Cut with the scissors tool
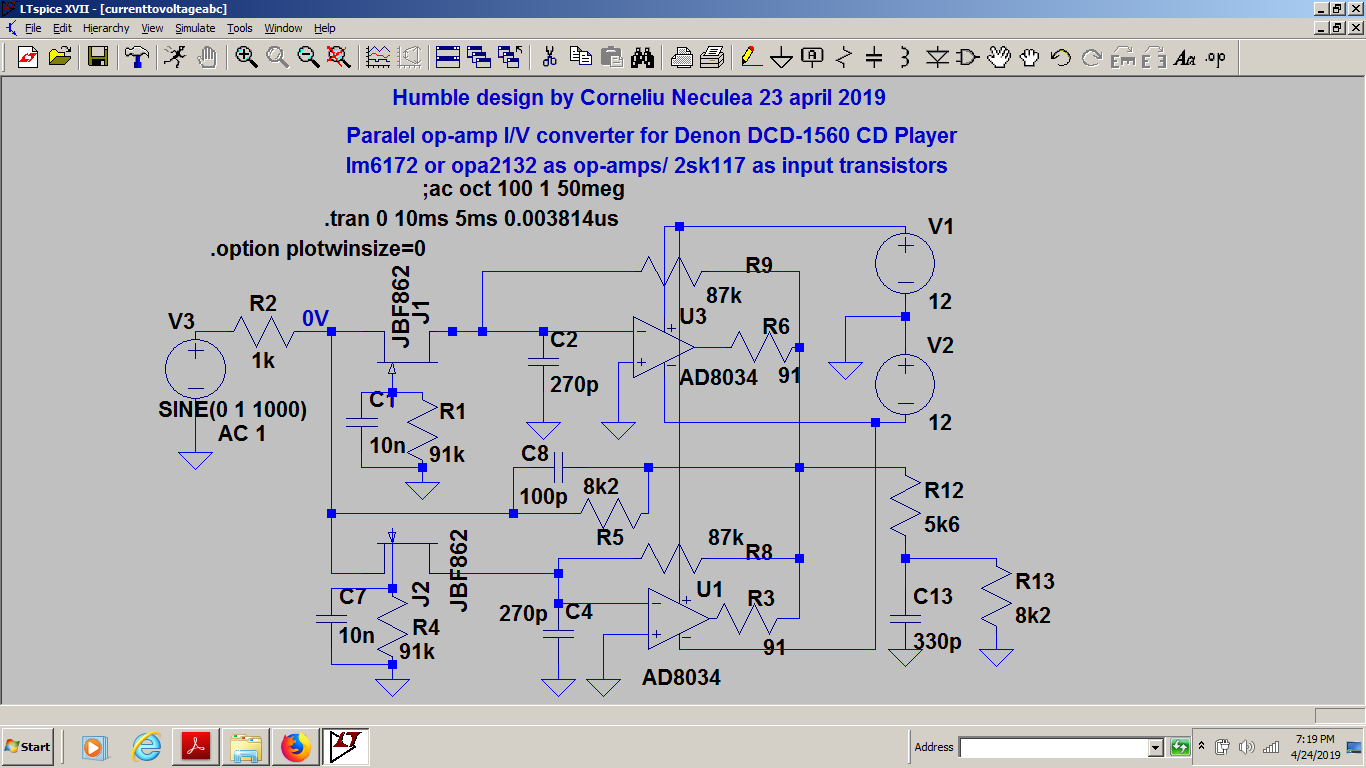1366x768 pixels. point(549,57)
